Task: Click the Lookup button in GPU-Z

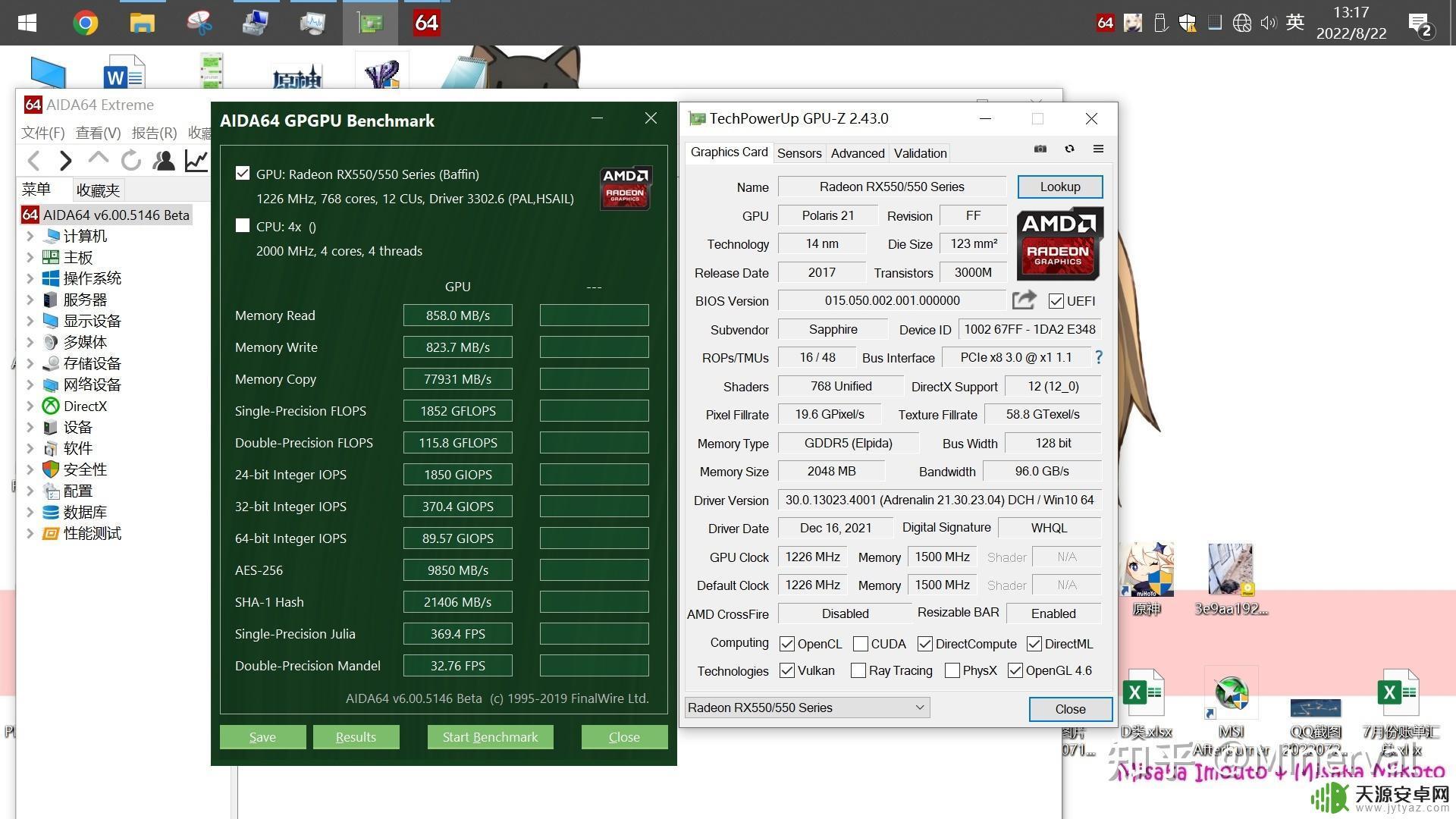Action: (1058, 186)
